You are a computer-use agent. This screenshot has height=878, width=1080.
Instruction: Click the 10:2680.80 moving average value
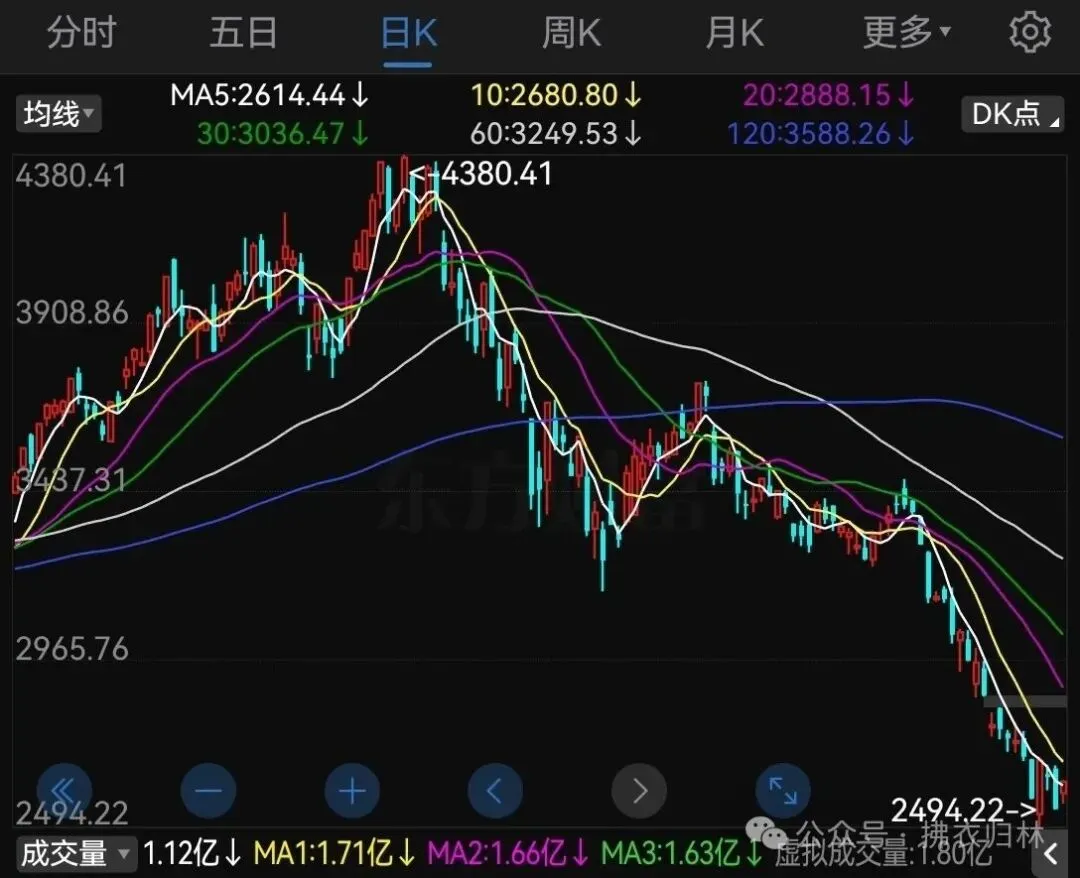[x=556, y=95]
